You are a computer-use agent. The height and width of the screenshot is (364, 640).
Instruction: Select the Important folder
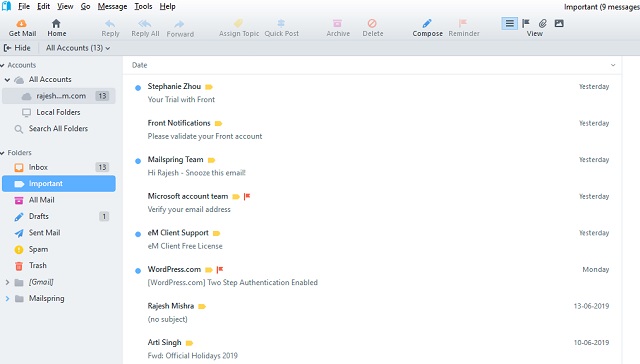click(x=59, y=184)
